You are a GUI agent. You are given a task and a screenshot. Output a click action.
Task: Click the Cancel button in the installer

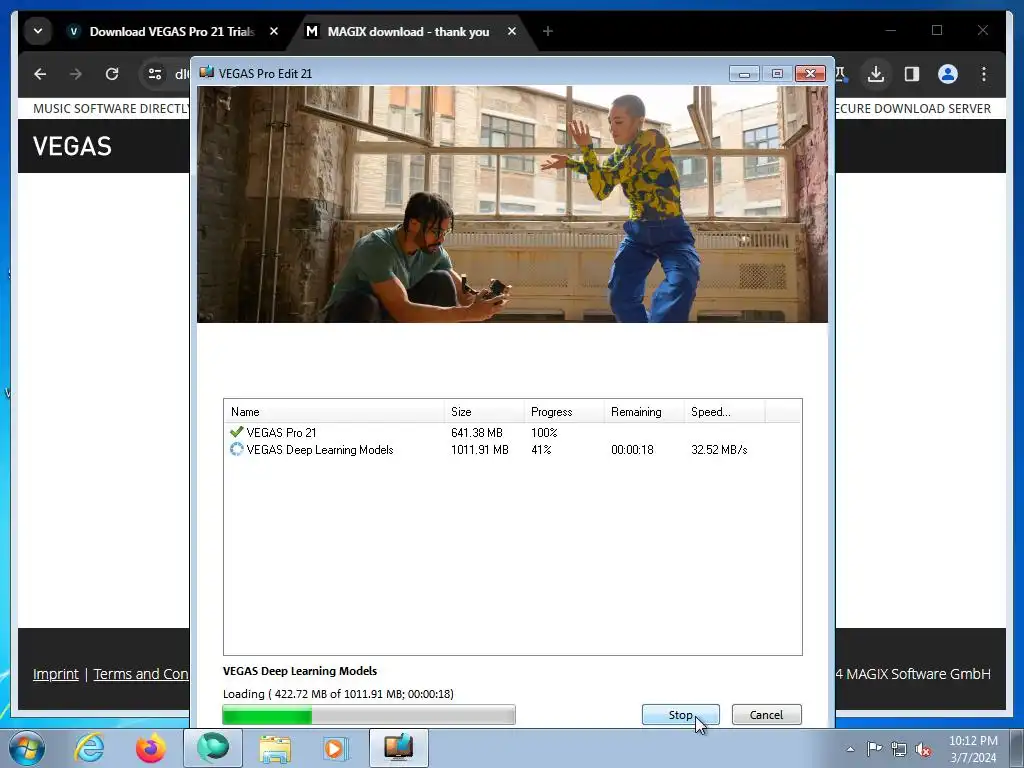766,714
